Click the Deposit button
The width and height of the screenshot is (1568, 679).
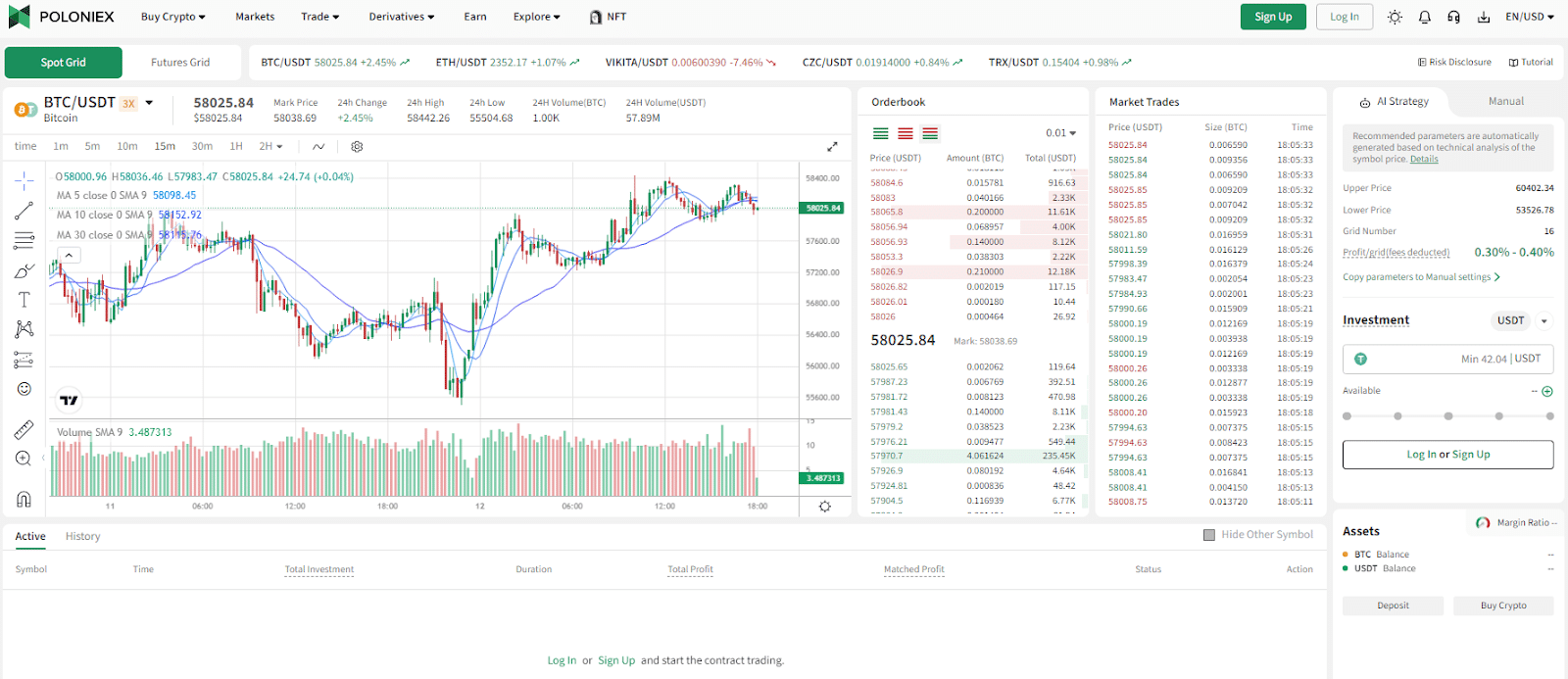point(1393,606)
